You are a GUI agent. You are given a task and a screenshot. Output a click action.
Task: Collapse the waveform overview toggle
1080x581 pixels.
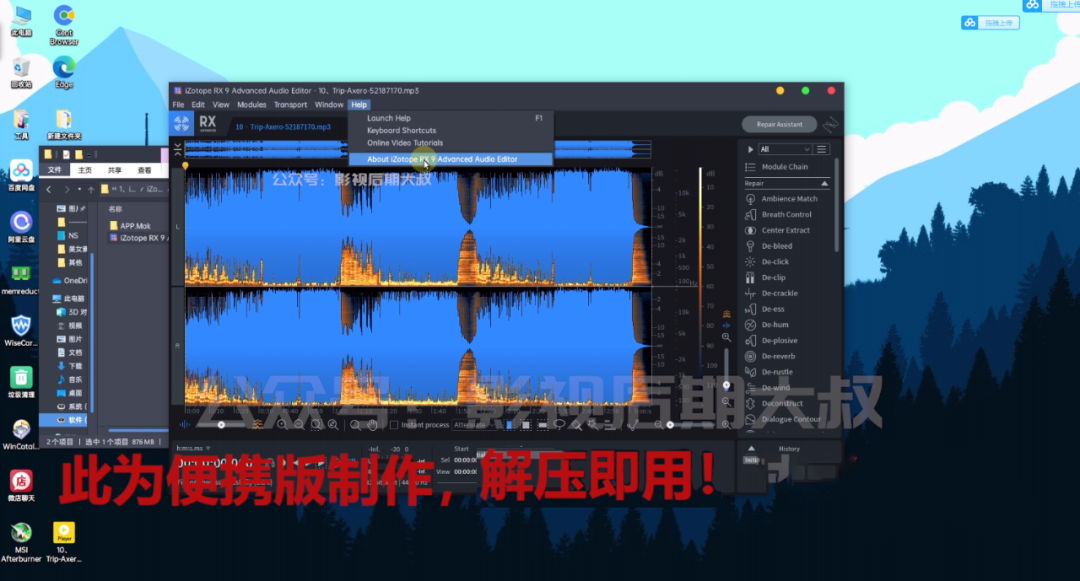point(178,149)
